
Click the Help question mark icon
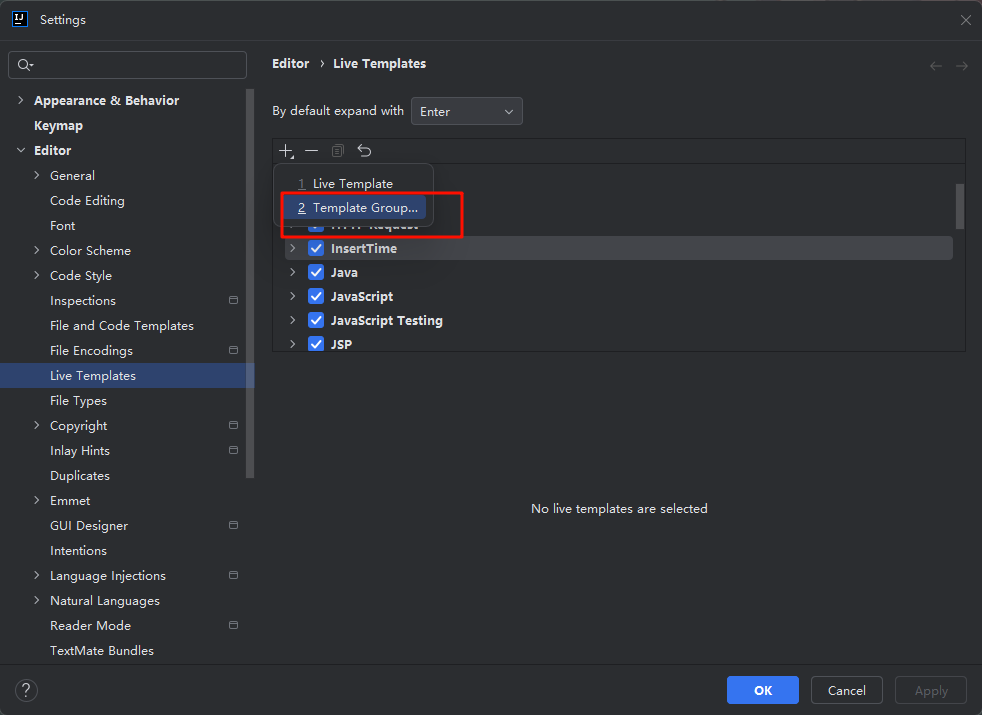tap(27, 690)
